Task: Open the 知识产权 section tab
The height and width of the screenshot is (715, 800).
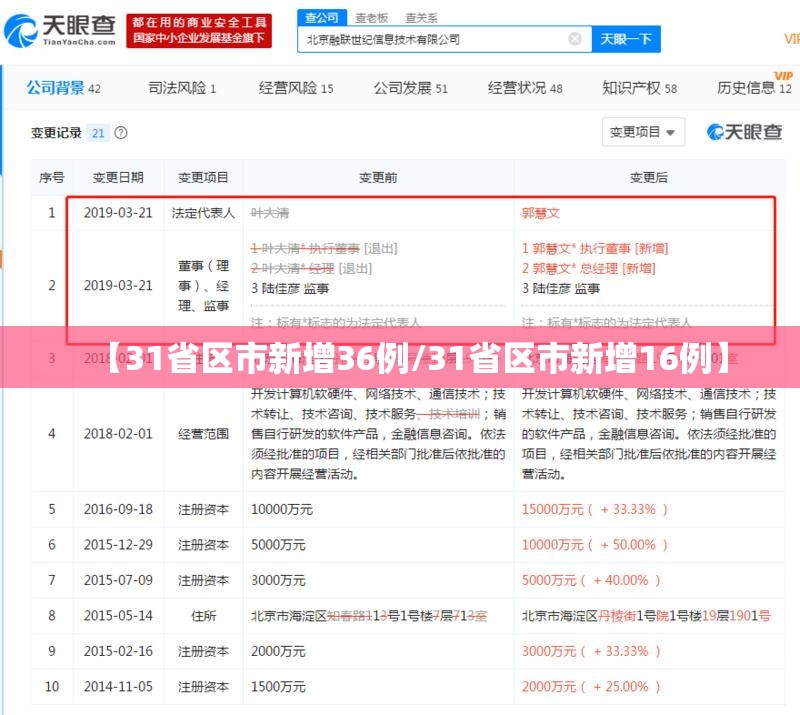Action: 640,88
